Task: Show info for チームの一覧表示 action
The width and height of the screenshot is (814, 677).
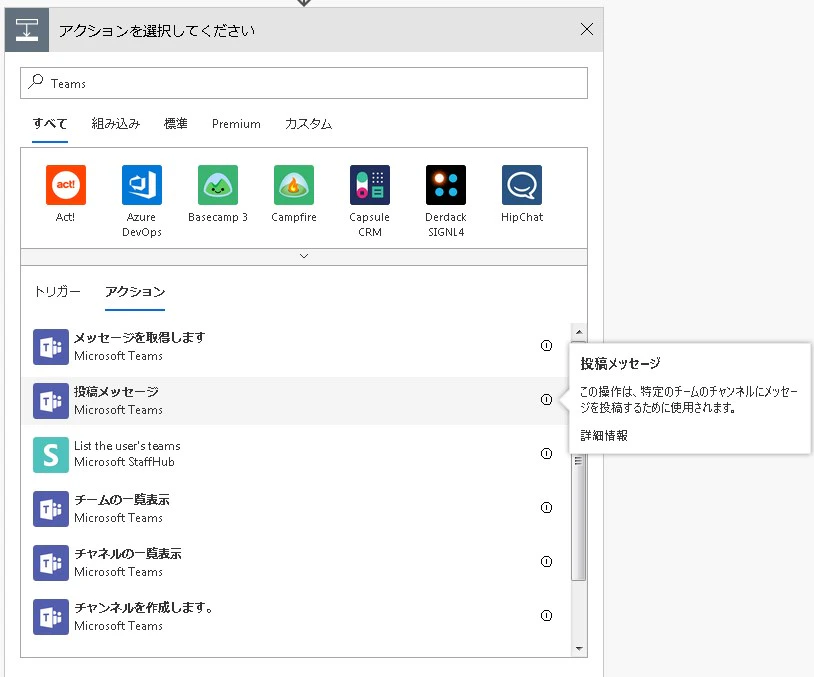Action: click(546, 508)
